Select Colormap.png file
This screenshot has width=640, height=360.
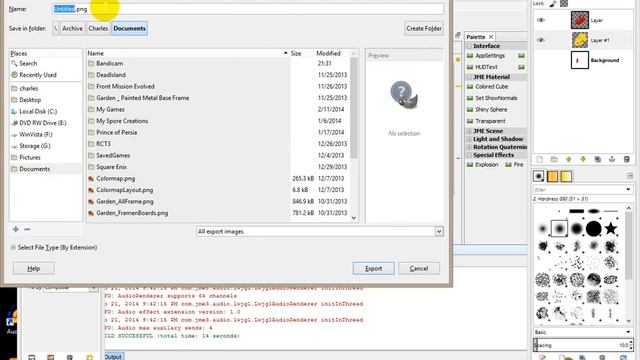click(x=116, y=178)
